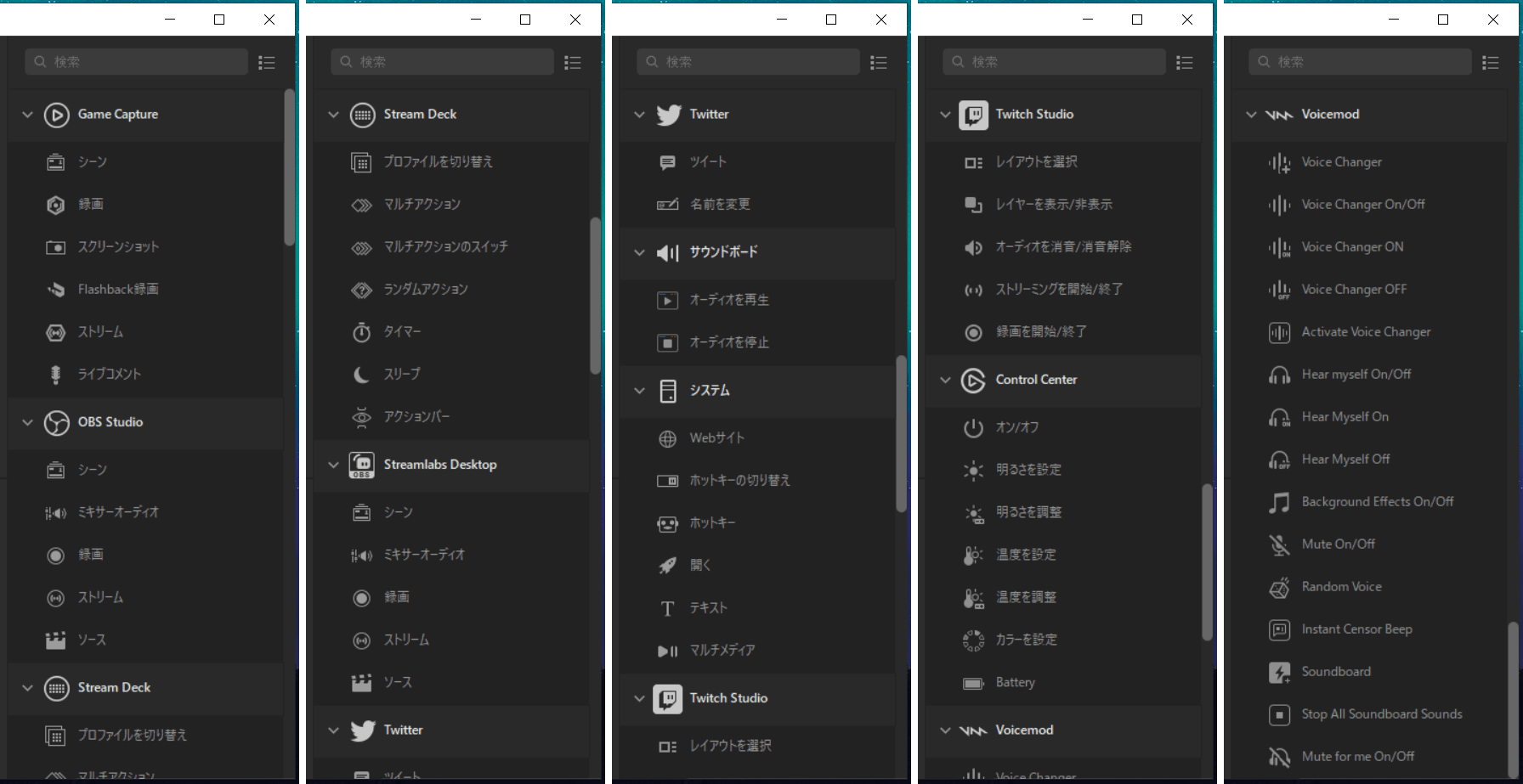Image resolution: width=1523 pixels, height=784 pixels.
Task: Click the オーディオを消音/消音解除 speaker icon
Action: click(x=973, y=247)
